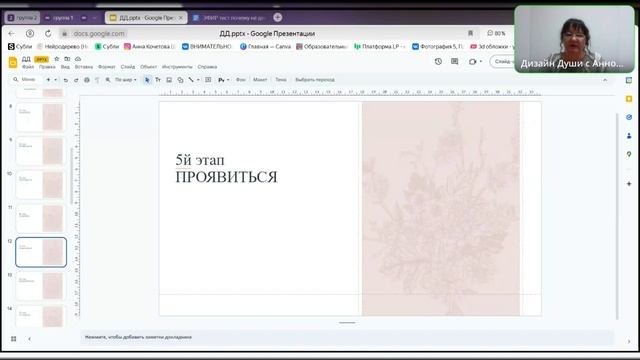Close the ДД.pptx browser tab
Screen dimensions: 640x360
[x=180, y=18]
